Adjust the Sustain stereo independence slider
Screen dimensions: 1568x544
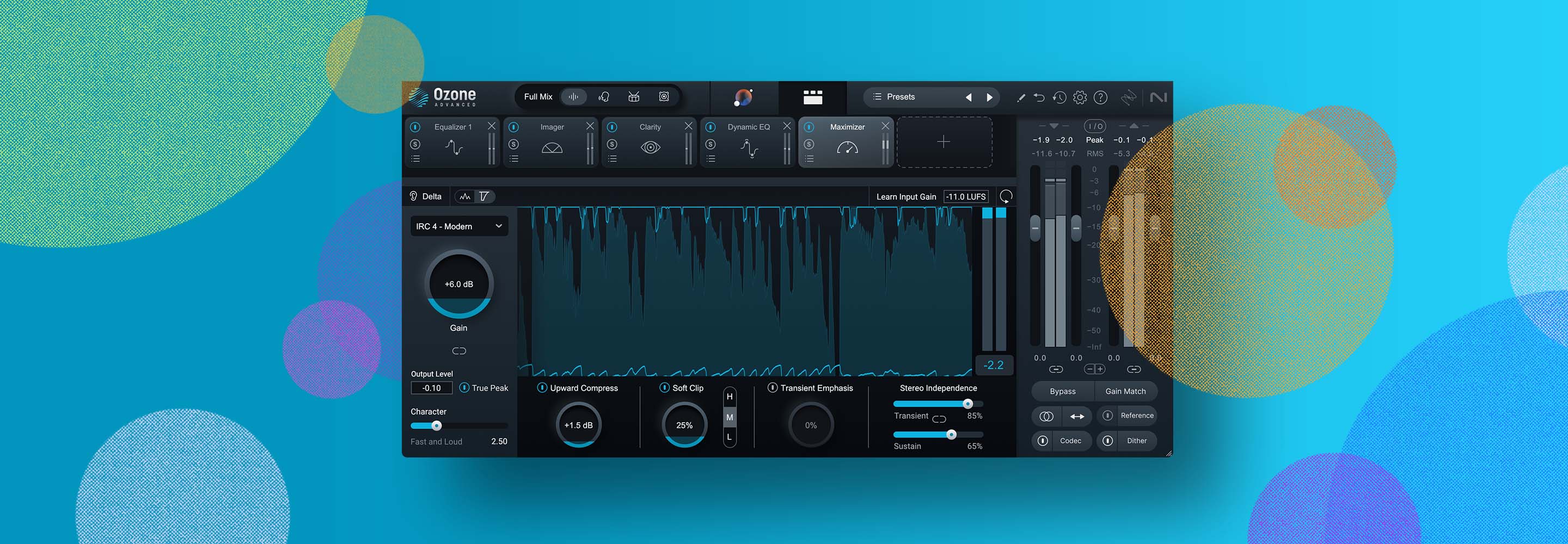(x=938, y=435)
